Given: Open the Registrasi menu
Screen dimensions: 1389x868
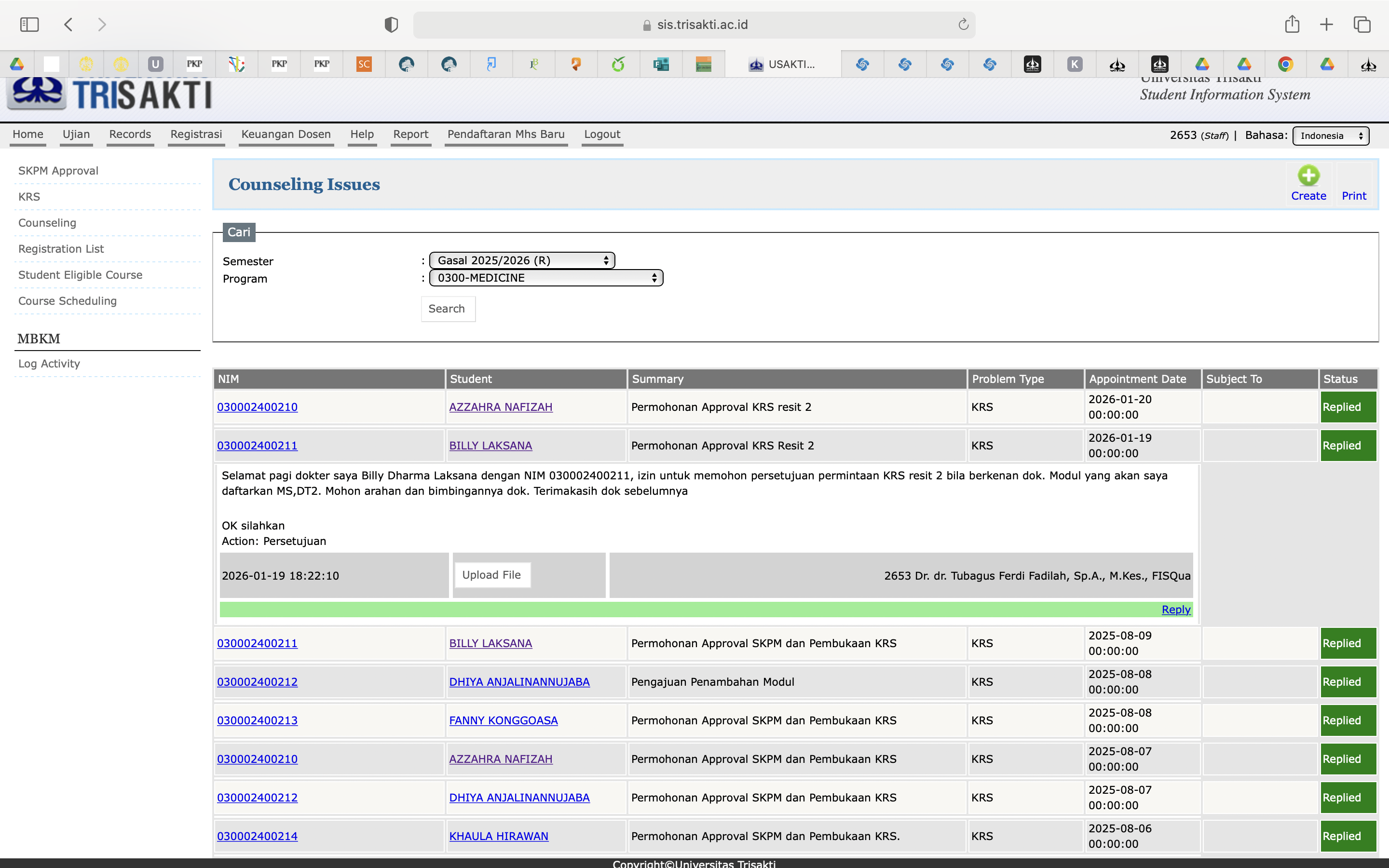Looking at the screenshot, I should 196,135.
